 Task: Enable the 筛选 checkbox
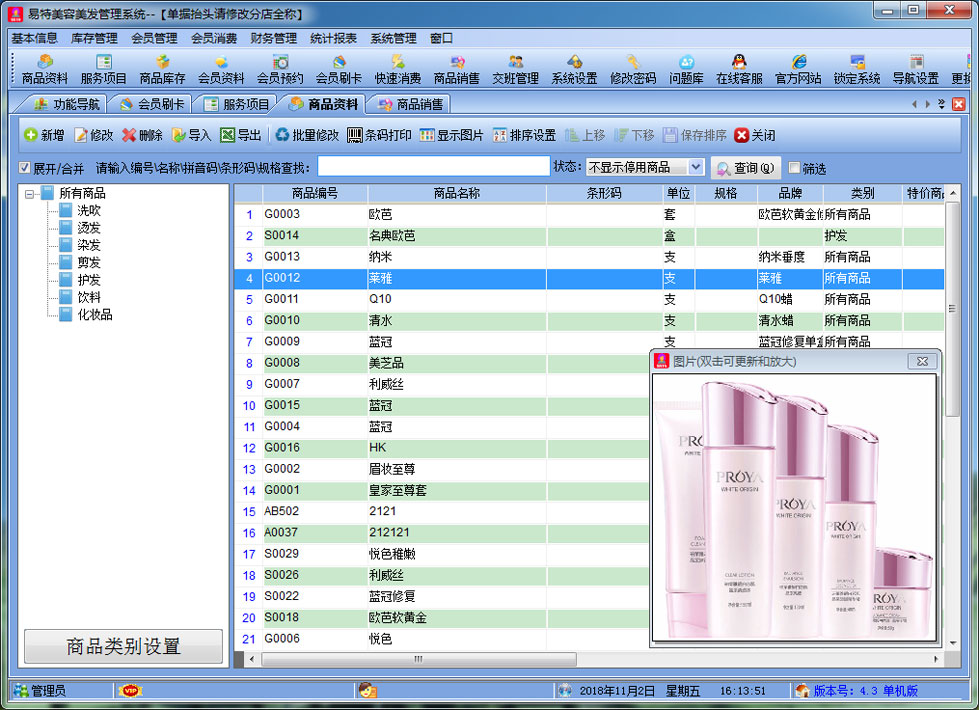(795, 168)
